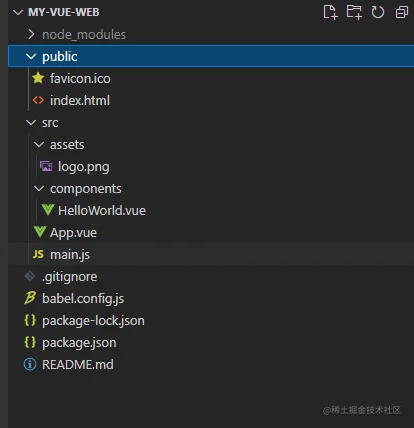The image size is (414, 428).
Task: Click the JS icon beside main.js
Action: (38, 254)
